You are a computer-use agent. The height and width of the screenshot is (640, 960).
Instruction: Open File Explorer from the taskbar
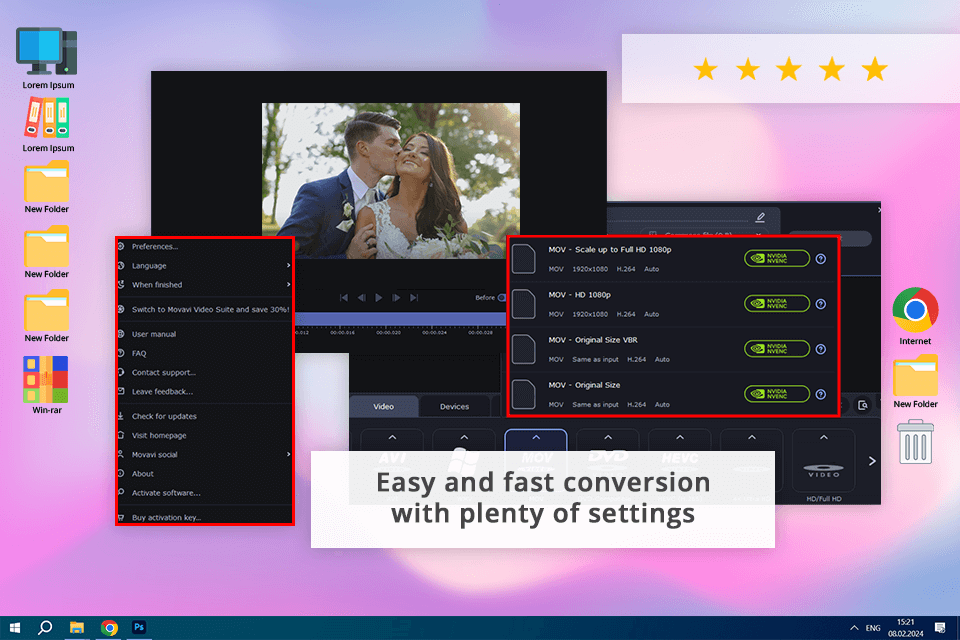[77, 628]
